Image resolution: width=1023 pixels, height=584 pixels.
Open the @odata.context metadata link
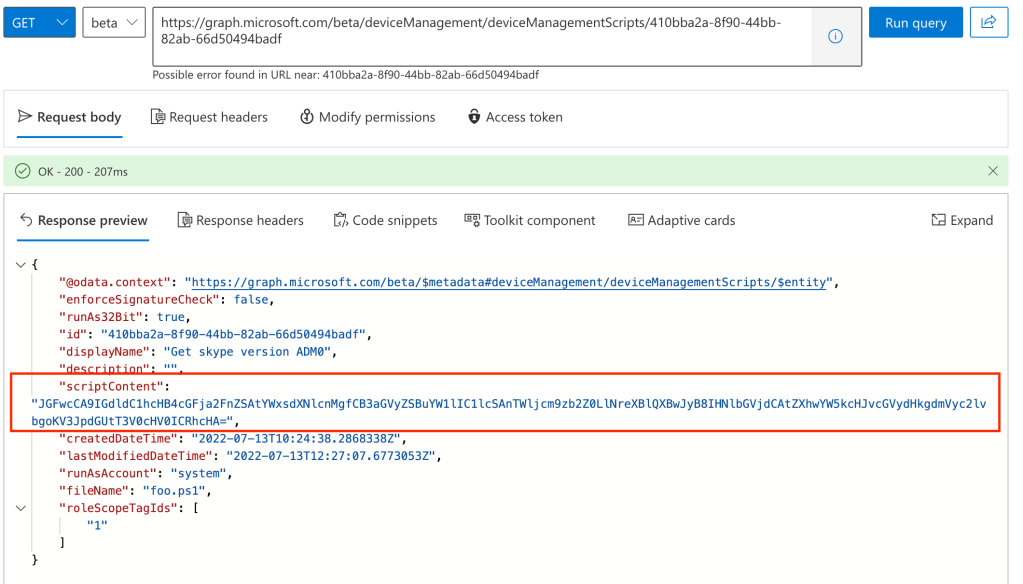[509, 283]
